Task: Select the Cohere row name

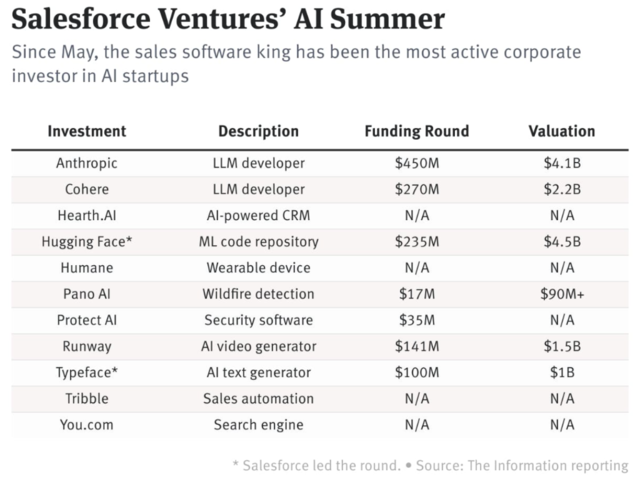Action: 87,188
